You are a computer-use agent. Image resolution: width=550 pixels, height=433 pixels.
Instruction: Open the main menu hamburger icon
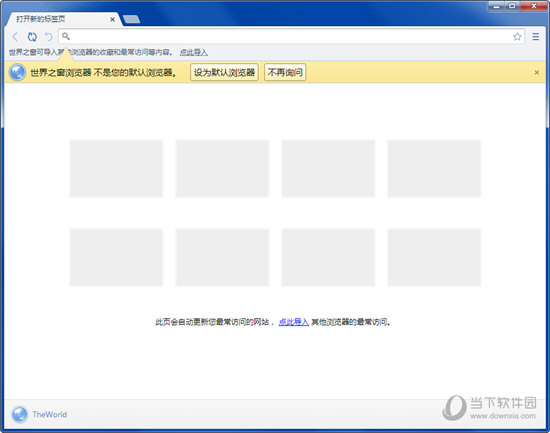[x=535, y=36]
